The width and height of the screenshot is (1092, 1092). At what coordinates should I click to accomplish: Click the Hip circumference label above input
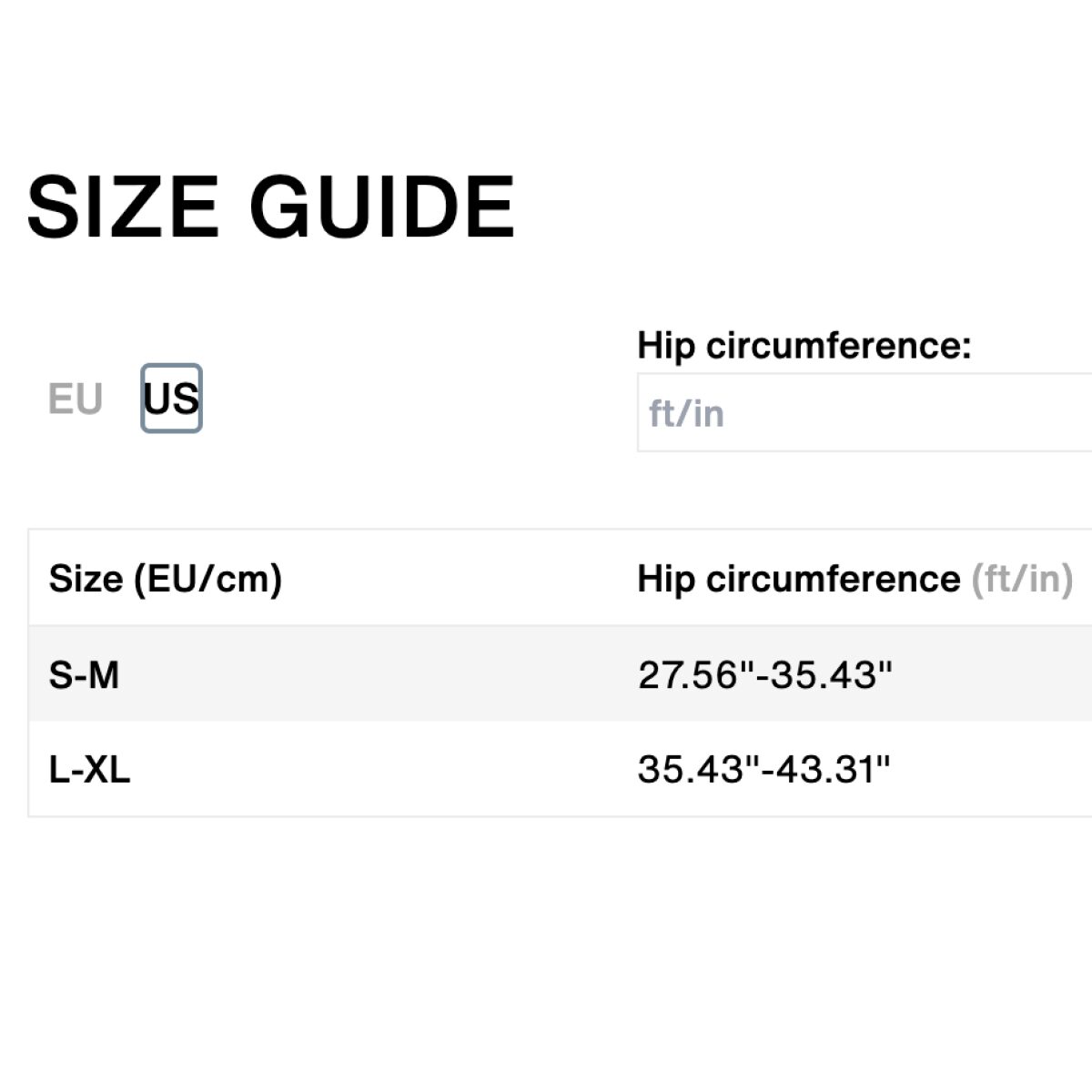[804, 346]
